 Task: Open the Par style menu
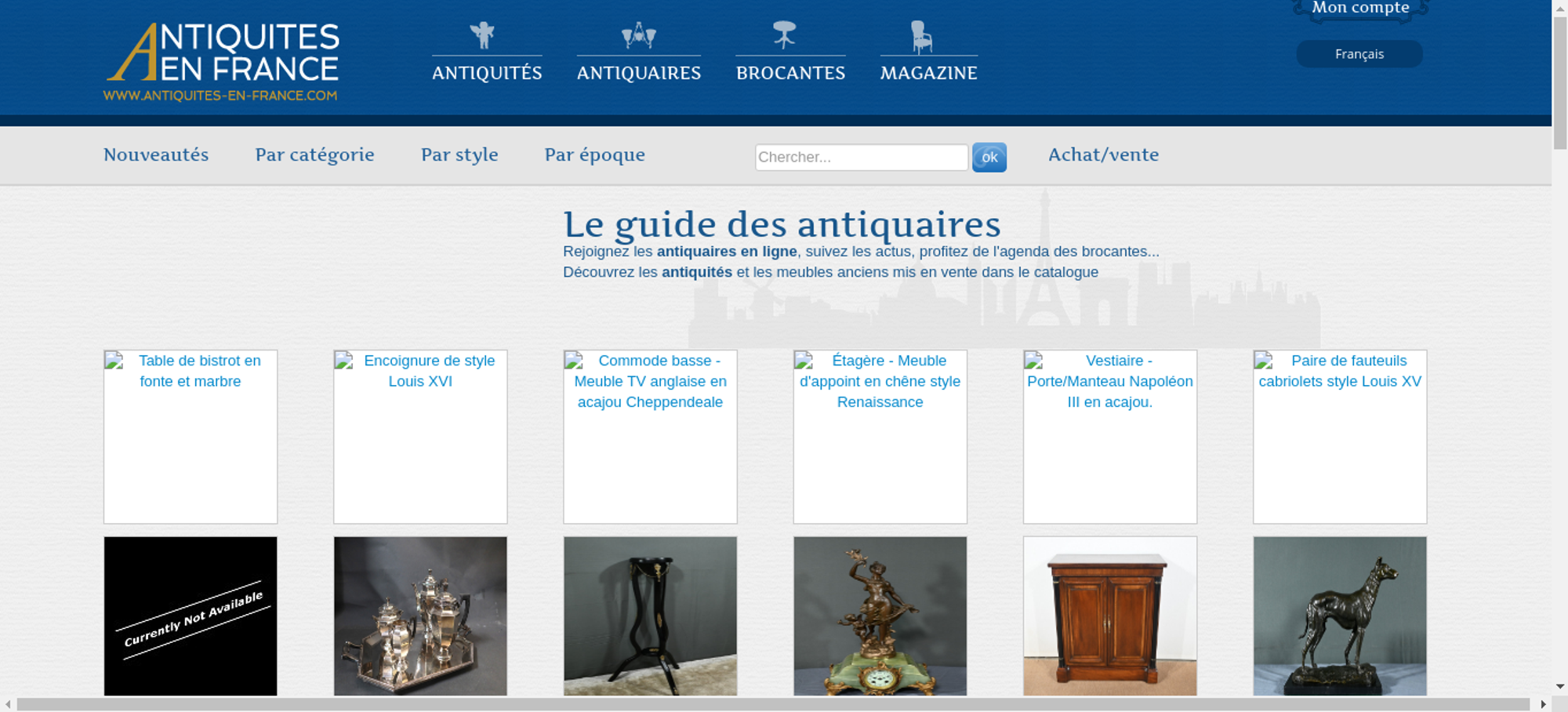click(459, 154)
